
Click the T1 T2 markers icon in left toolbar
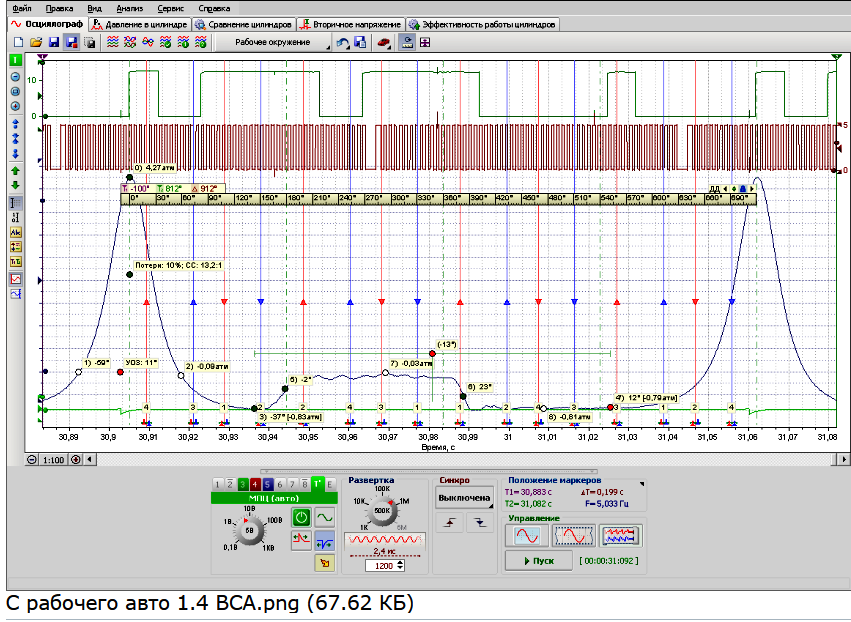(15, 262)
